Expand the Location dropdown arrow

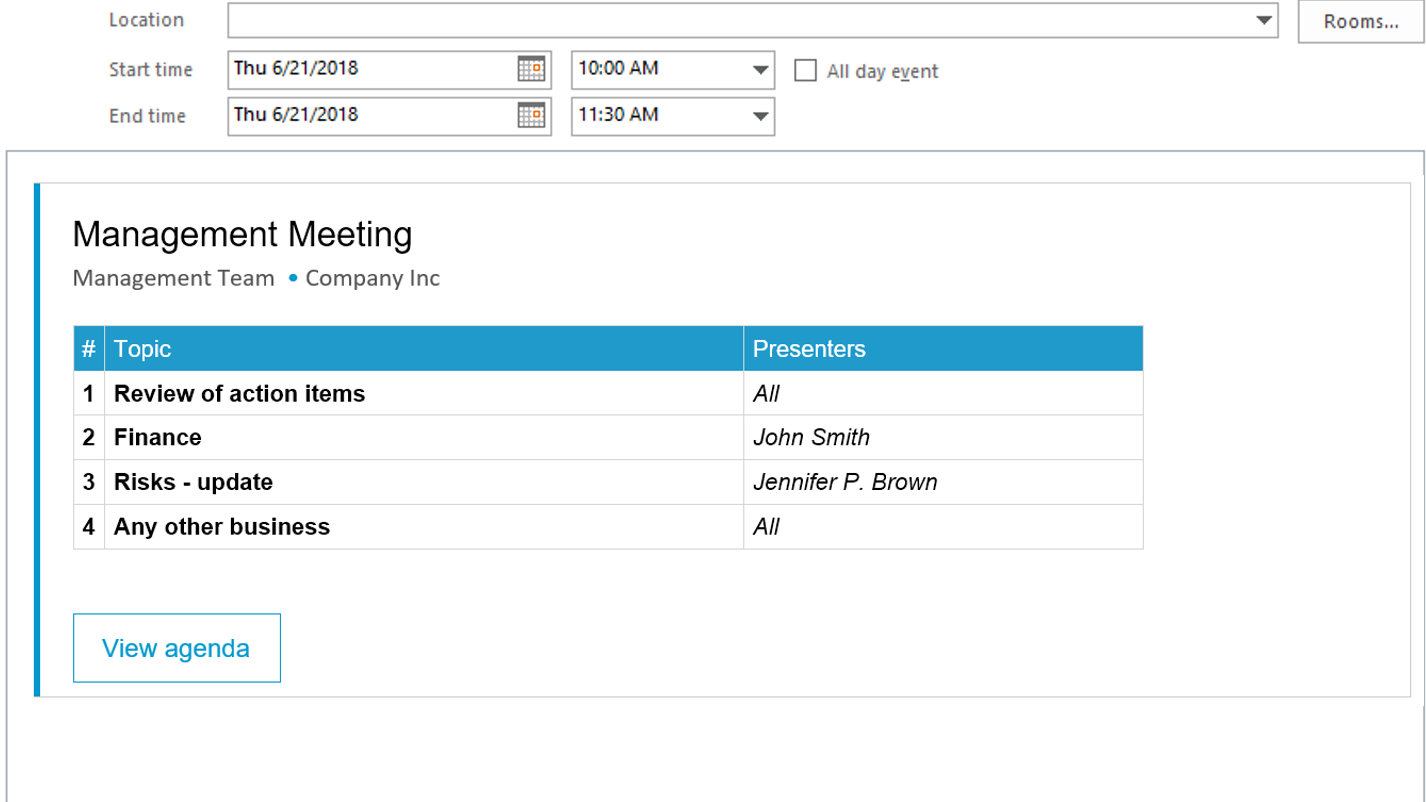coord(1265,20)
